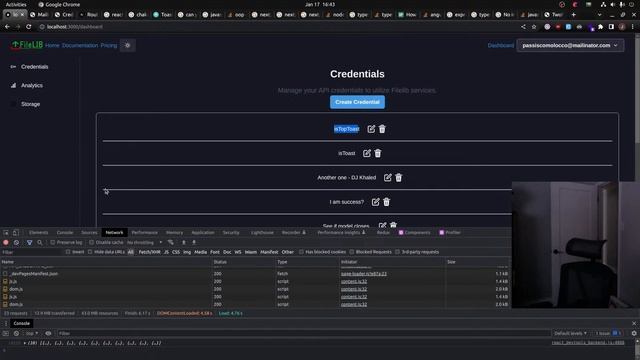Toggle the DevTools device toolbar
This screenshot has width=640, height=360.
tap(16, 232)
